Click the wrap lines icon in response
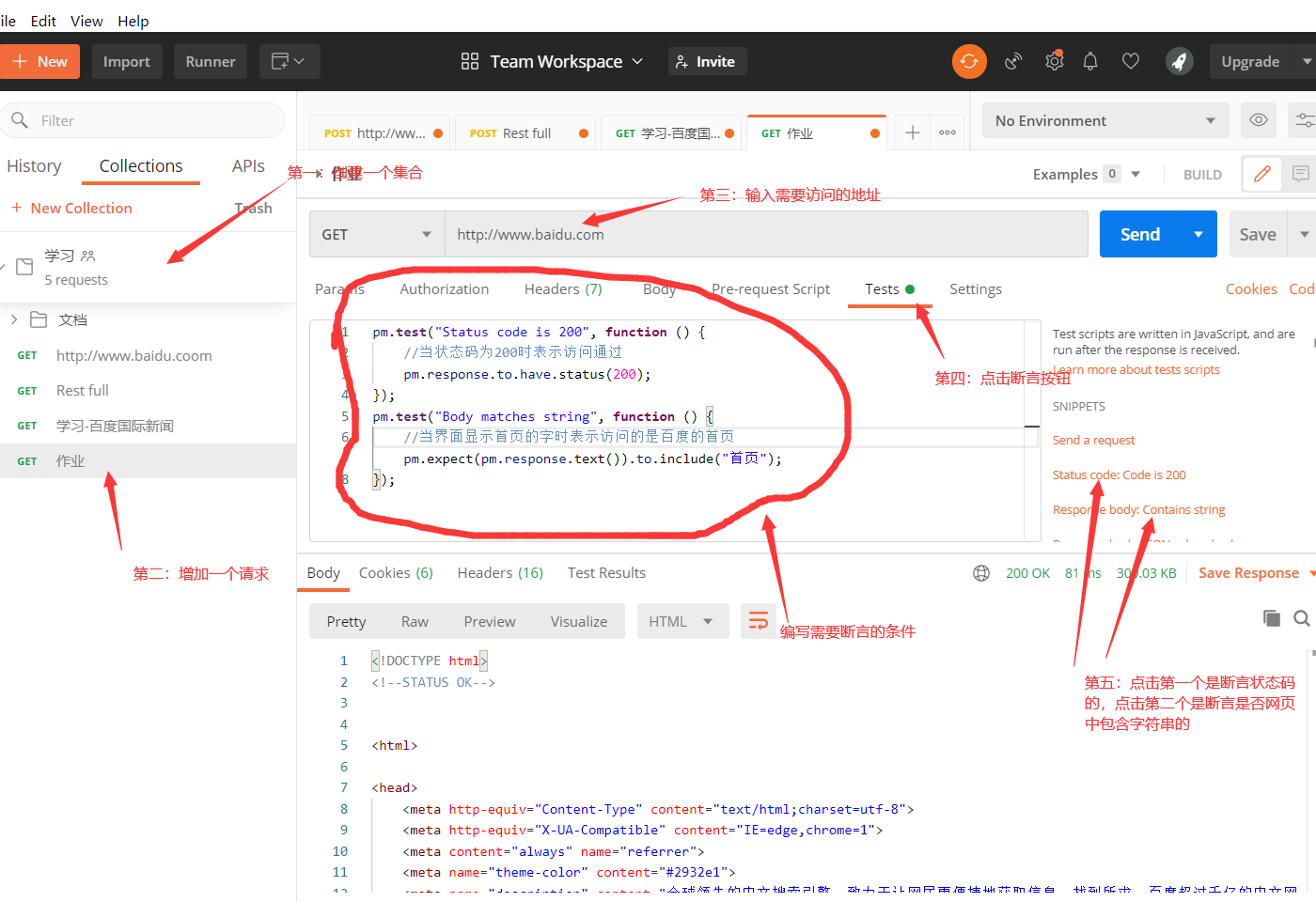This screenshot has width=1316, height=902. coord(759,621)
